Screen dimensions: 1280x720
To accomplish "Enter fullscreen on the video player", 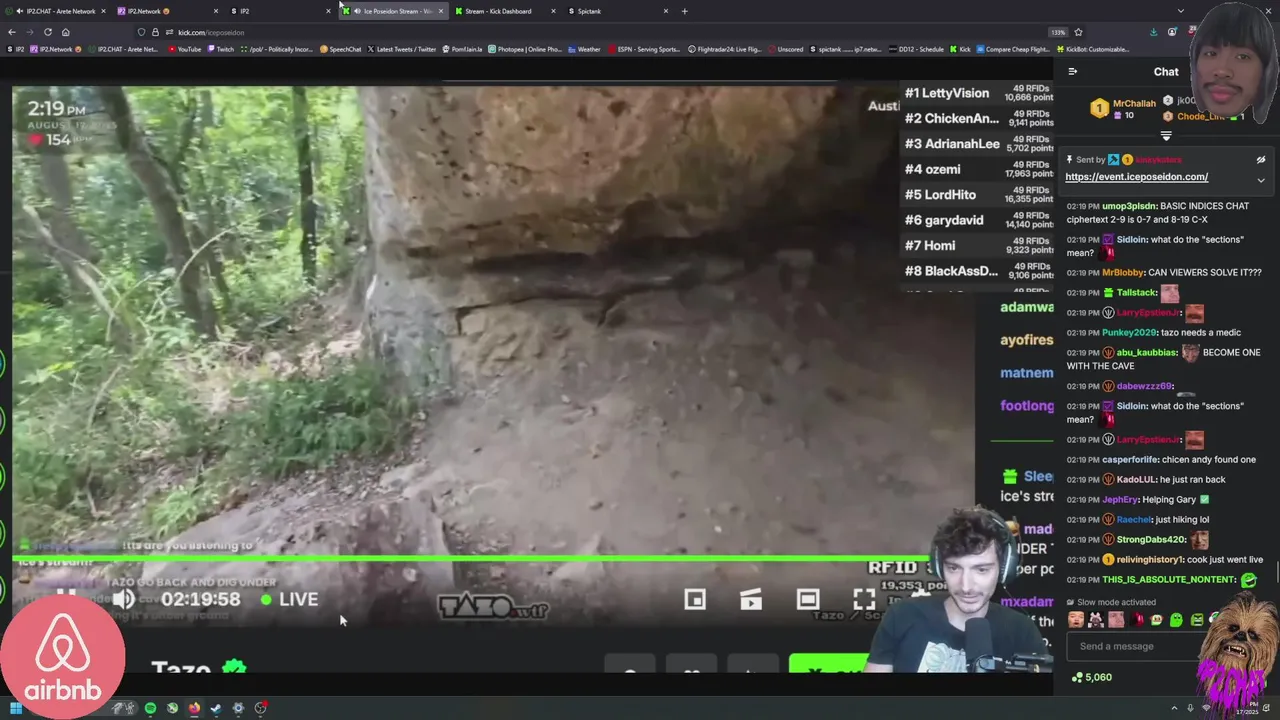I will coord(864,599).
